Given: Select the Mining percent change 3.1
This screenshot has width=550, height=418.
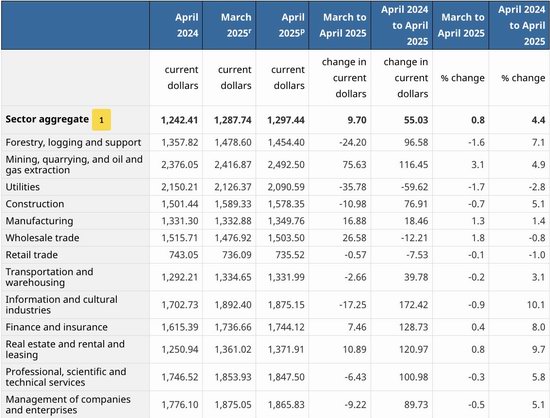Looking at the screenshot, I should pyautogui.click(x=478, y=164).
